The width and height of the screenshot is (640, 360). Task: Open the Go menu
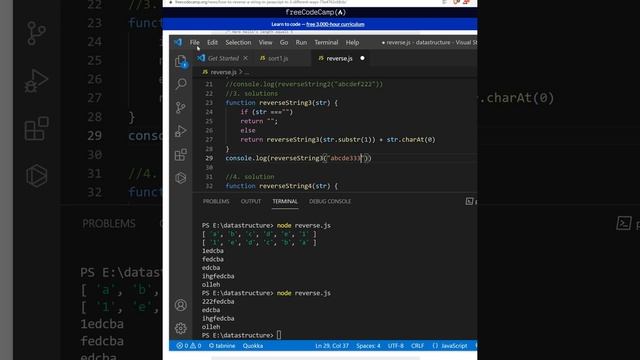click(284, 42)
